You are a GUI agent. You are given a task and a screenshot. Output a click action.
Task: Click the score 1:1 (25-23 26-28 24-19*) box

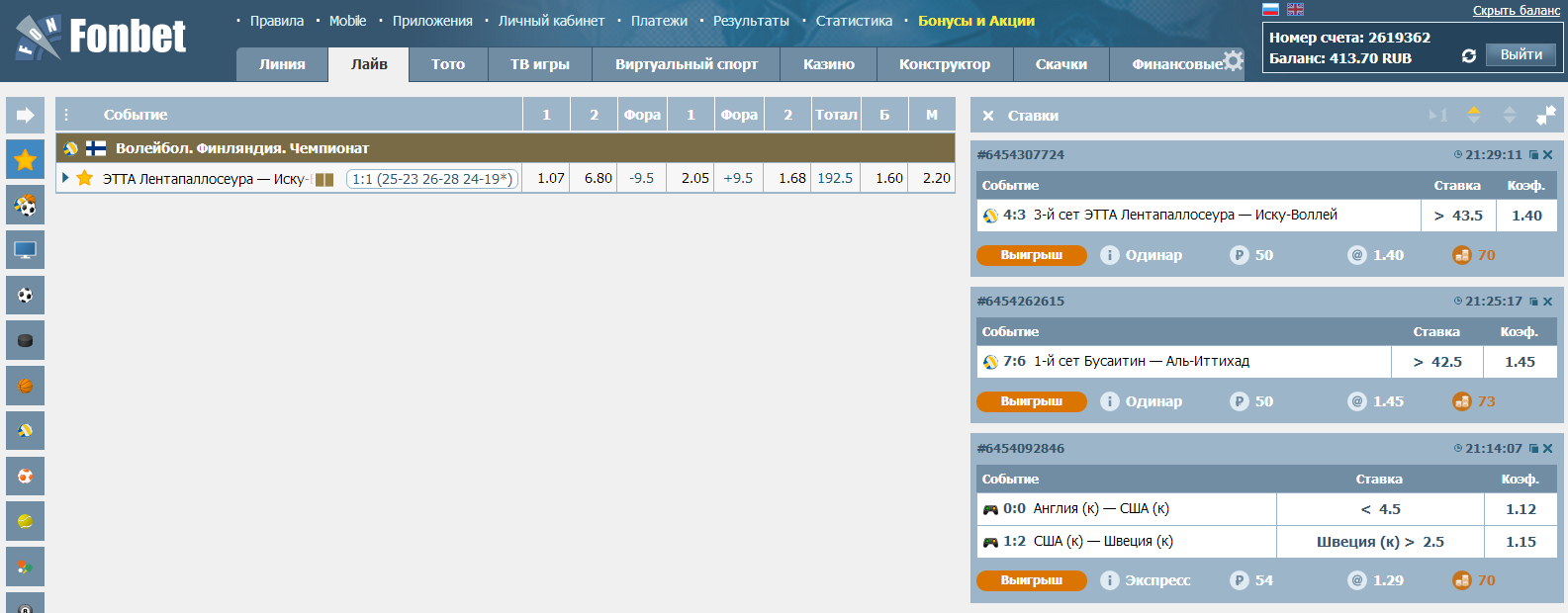tap(432, 179)
